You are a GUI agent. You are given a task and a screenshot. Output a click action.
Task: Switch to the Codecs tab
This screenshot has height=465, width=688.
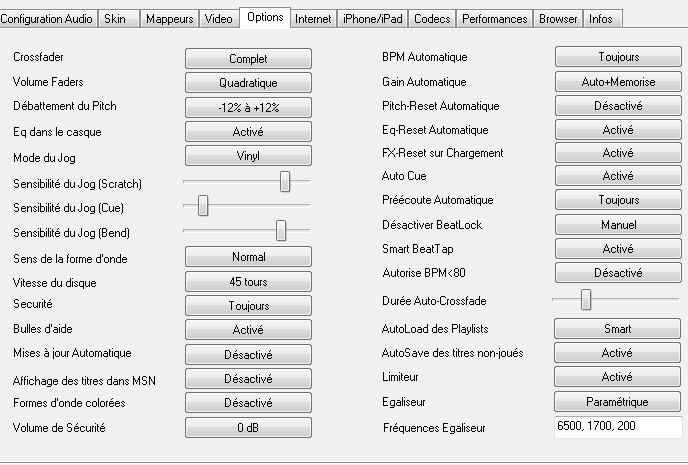coord(432,19)
